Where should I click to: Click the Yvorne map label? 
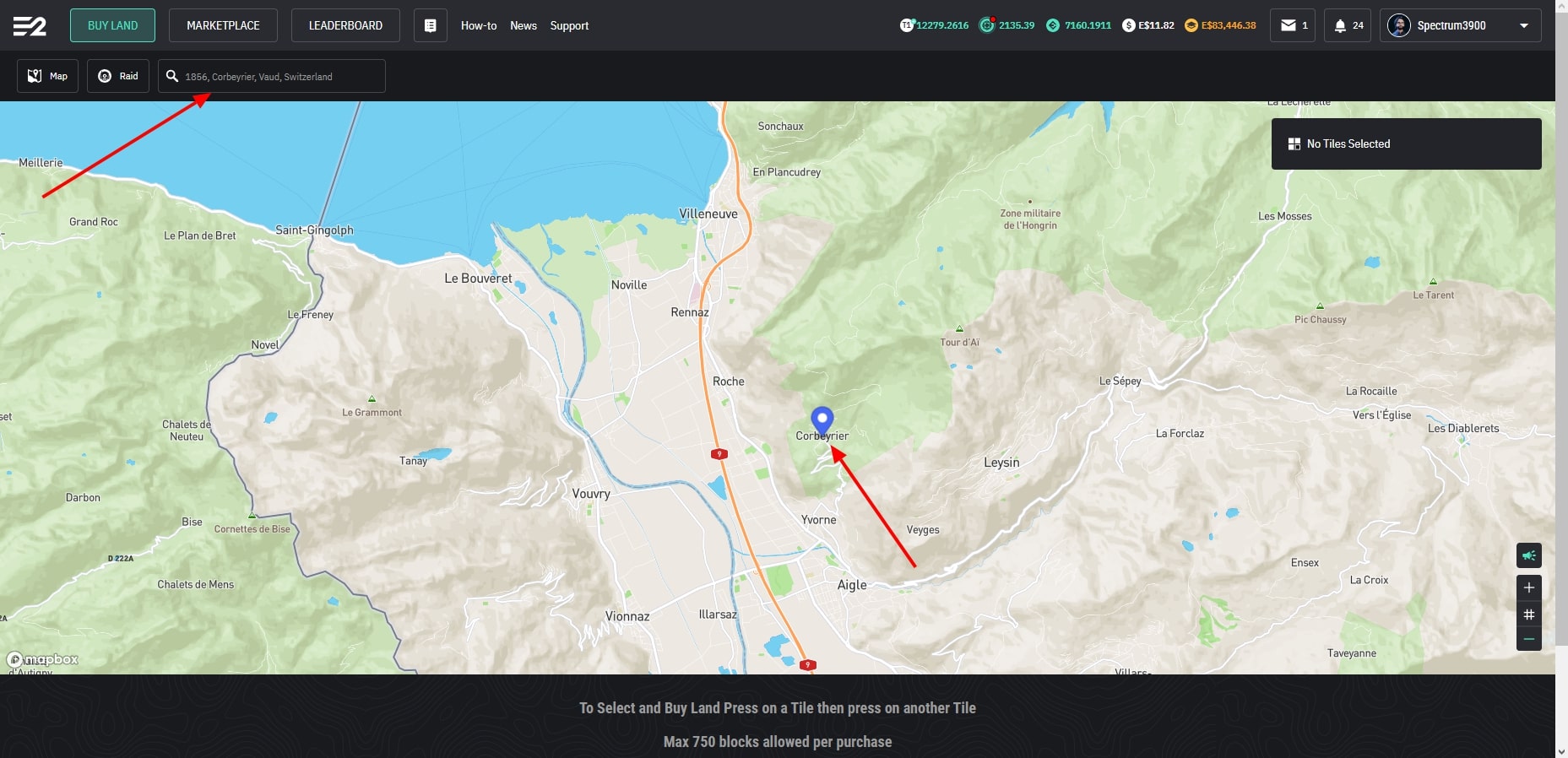click(x=818, y=520)
